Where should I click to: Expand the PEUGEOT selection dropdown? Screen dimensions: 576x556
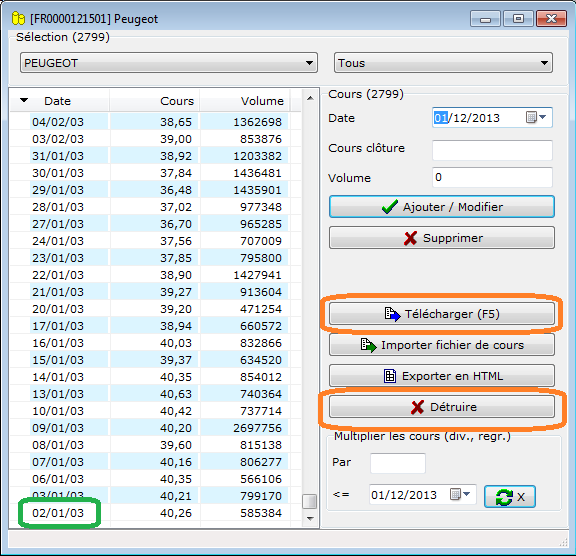click(x=309, y=63)
